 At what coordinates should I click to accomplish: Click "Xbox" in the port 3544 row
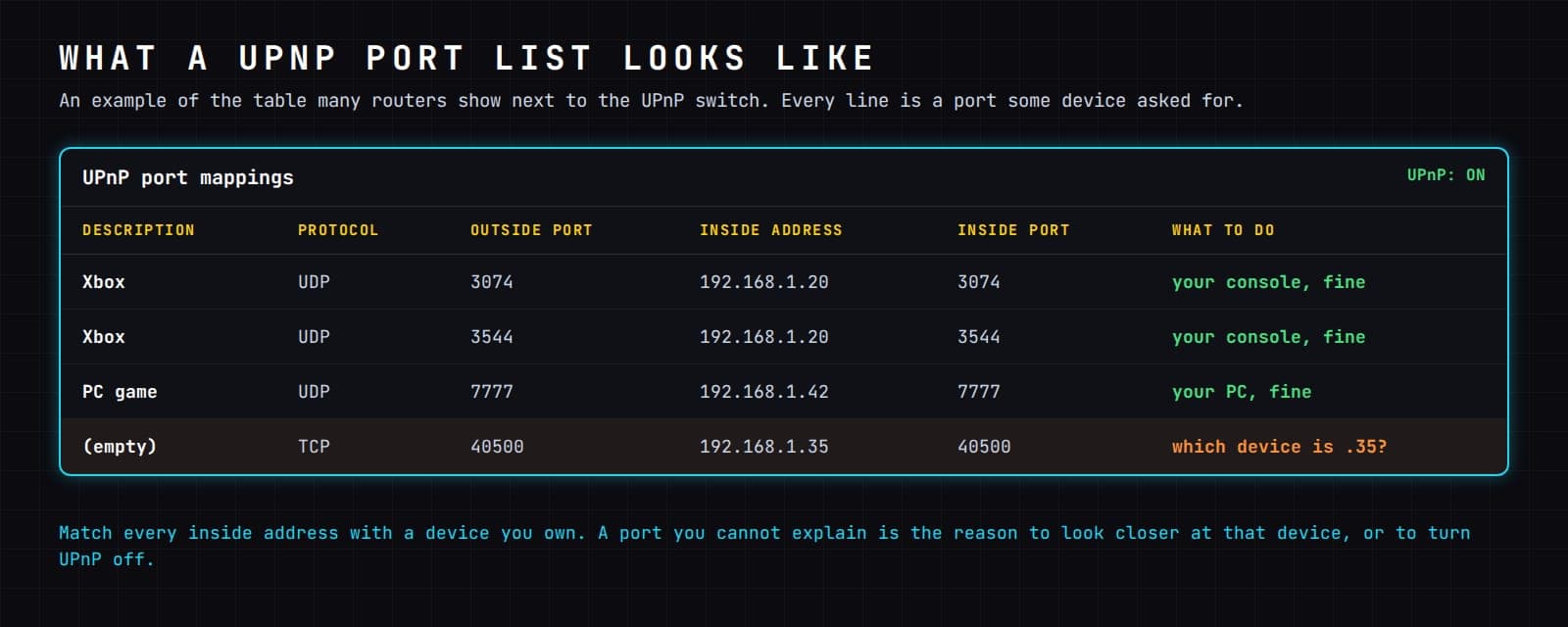(104, 337)
